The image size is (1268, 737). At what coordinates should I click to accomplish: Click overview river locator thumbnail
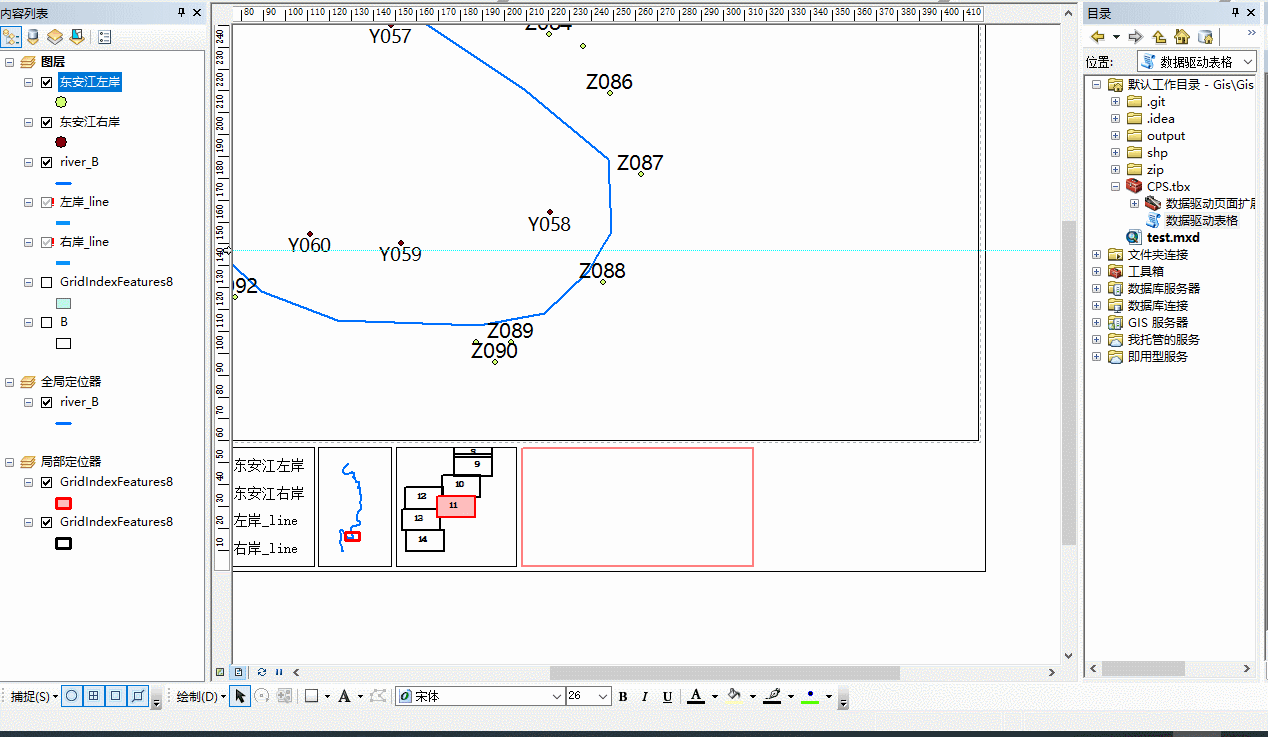point(355,507)
